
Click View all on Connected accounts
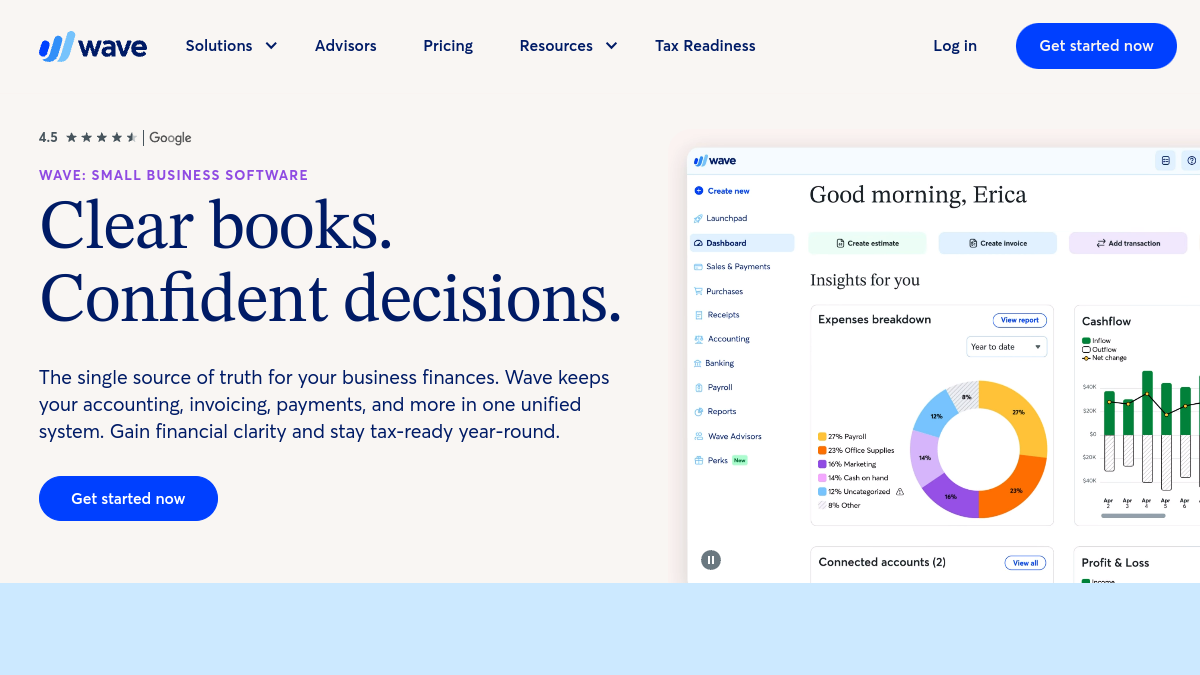pyautogui.click(x=1025, y=563)
